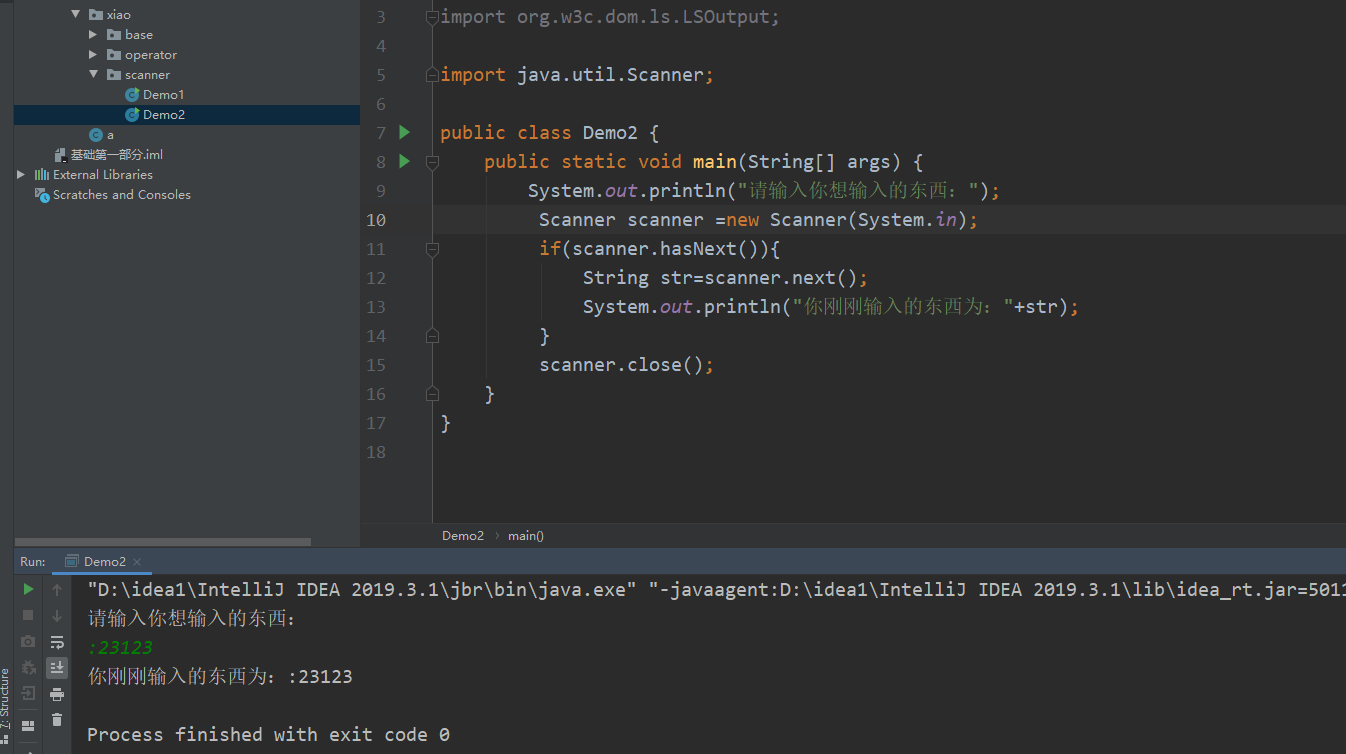Click main() in the breadcrumb bar
The width and height of the screenshot is (1346, 754).
(x=526, y=536)
